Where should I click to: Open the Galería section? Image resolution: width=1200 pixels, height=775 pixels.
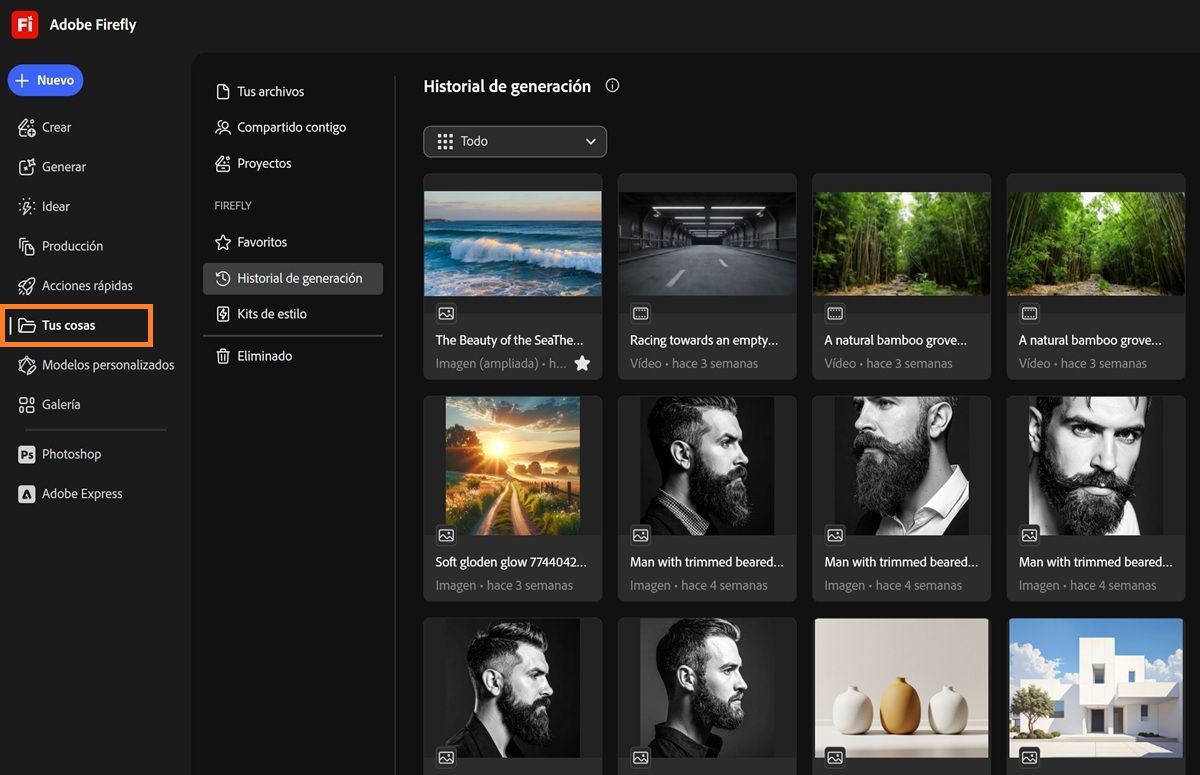tap(60, 405)
